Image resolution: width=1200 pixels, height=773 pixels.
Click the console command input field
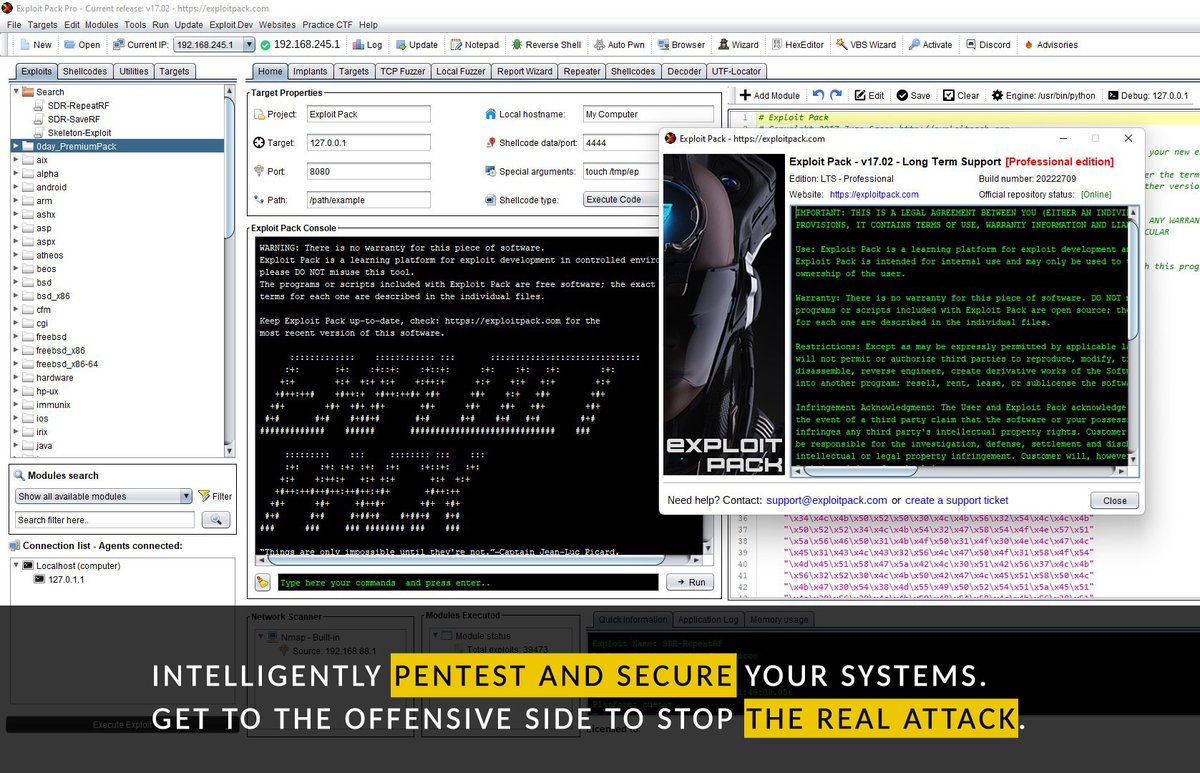pyautogui.click(x=468, y=582)
